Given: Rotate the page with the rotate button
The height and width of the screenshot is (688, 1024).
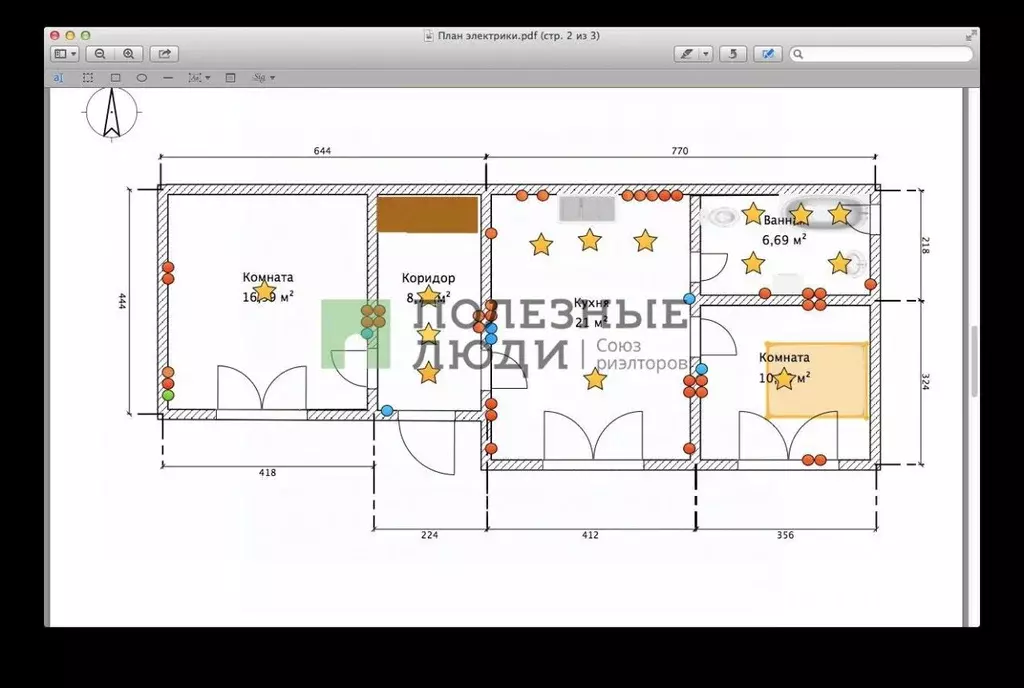Looking at the screenshot, I should click(x=733, y=54).
